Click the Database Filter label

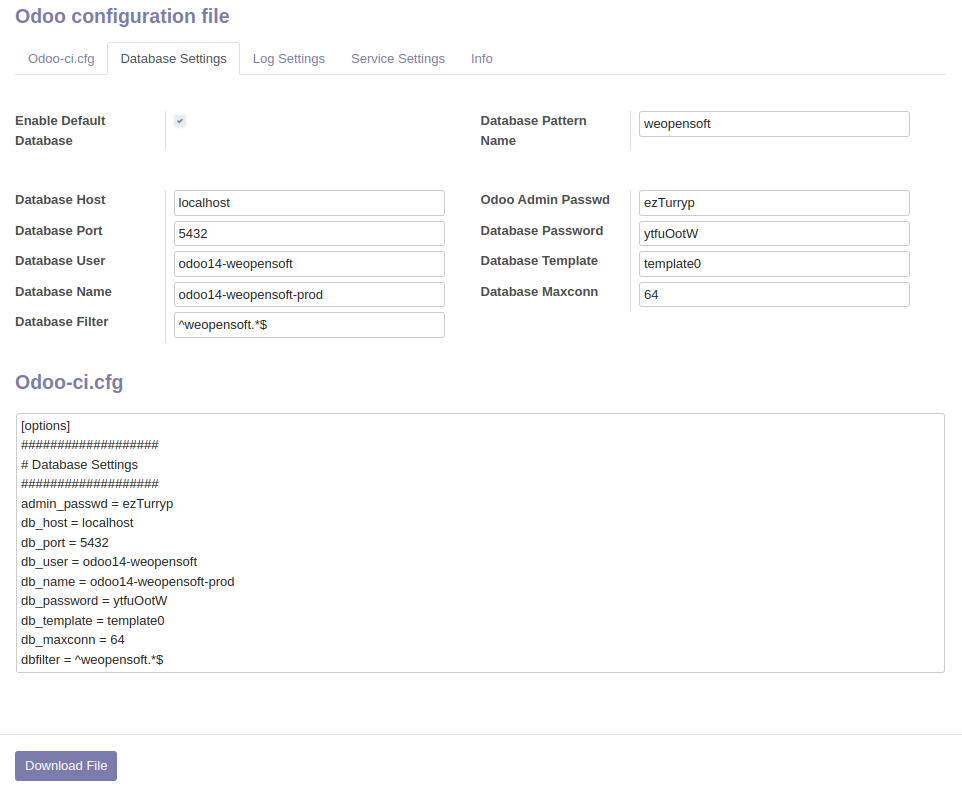click(61, 322)
